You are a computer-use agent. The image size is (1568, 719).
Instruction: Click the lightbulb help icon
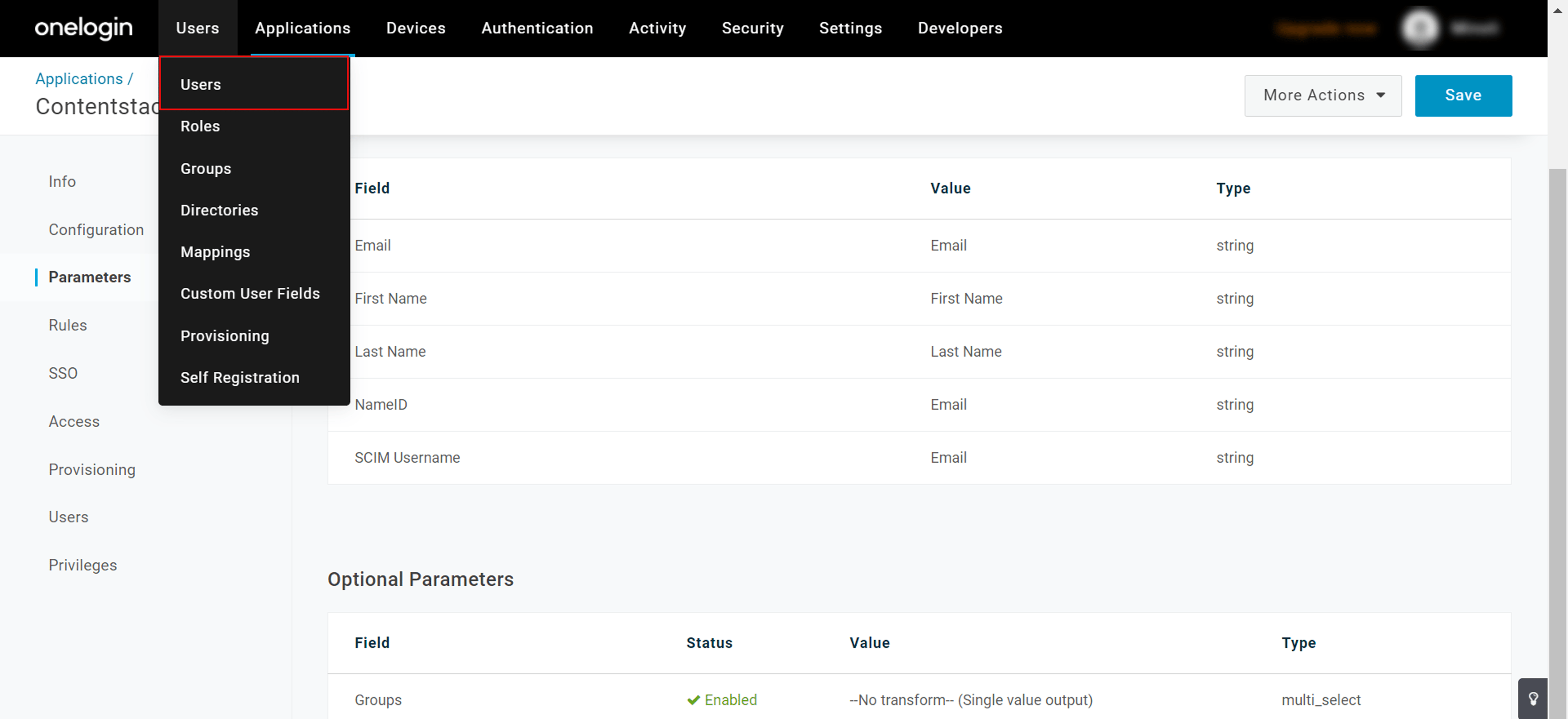coord(1533,698)
